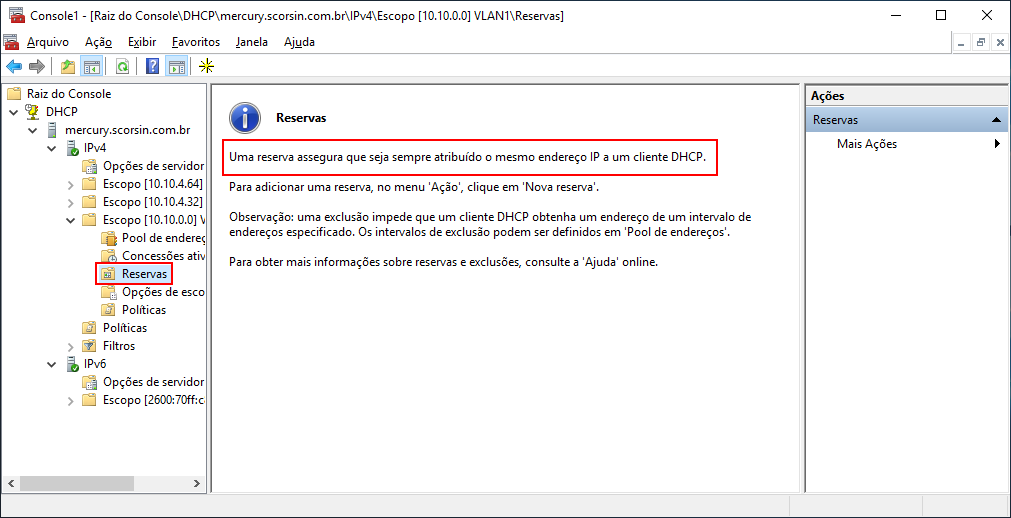
Task: Minimize the inner MDI console window
Action: coord(961,43)
